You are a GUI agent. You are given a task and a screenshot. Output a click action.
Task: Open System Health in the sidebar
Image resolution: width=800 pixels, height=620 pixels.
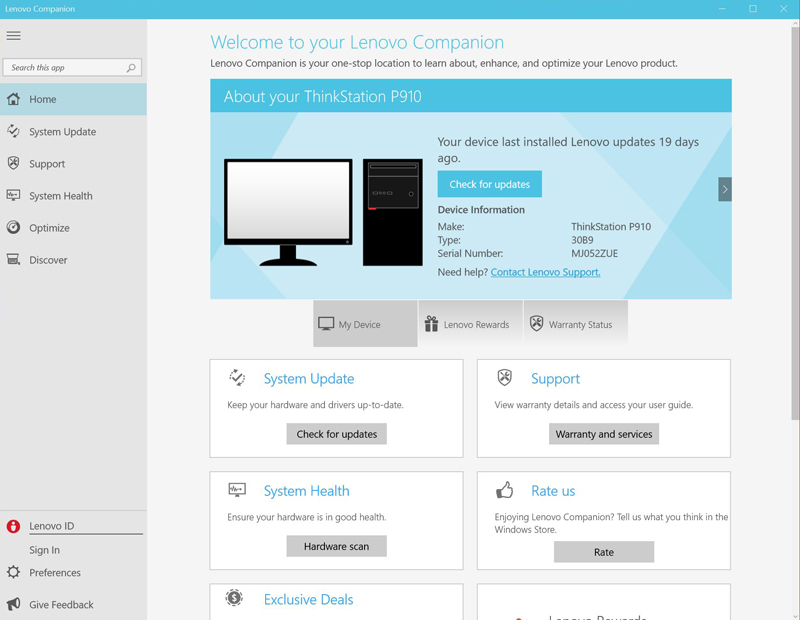(73, 195)
